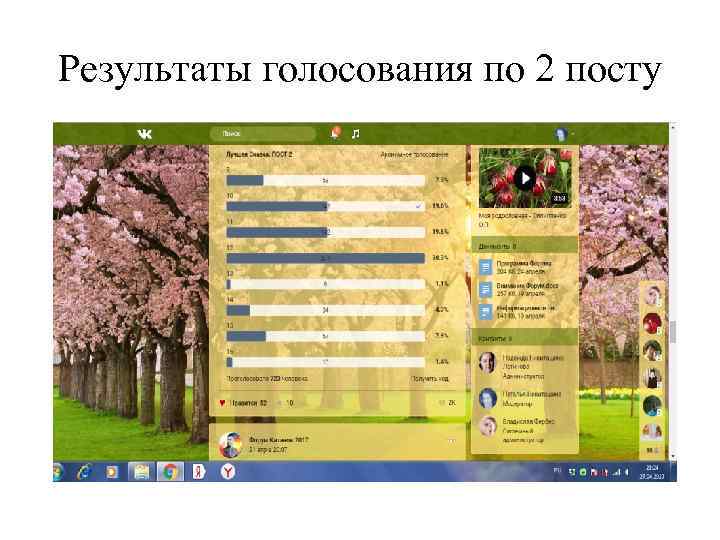Open the fifth round dark chat avatar

[x=652, y=405]
